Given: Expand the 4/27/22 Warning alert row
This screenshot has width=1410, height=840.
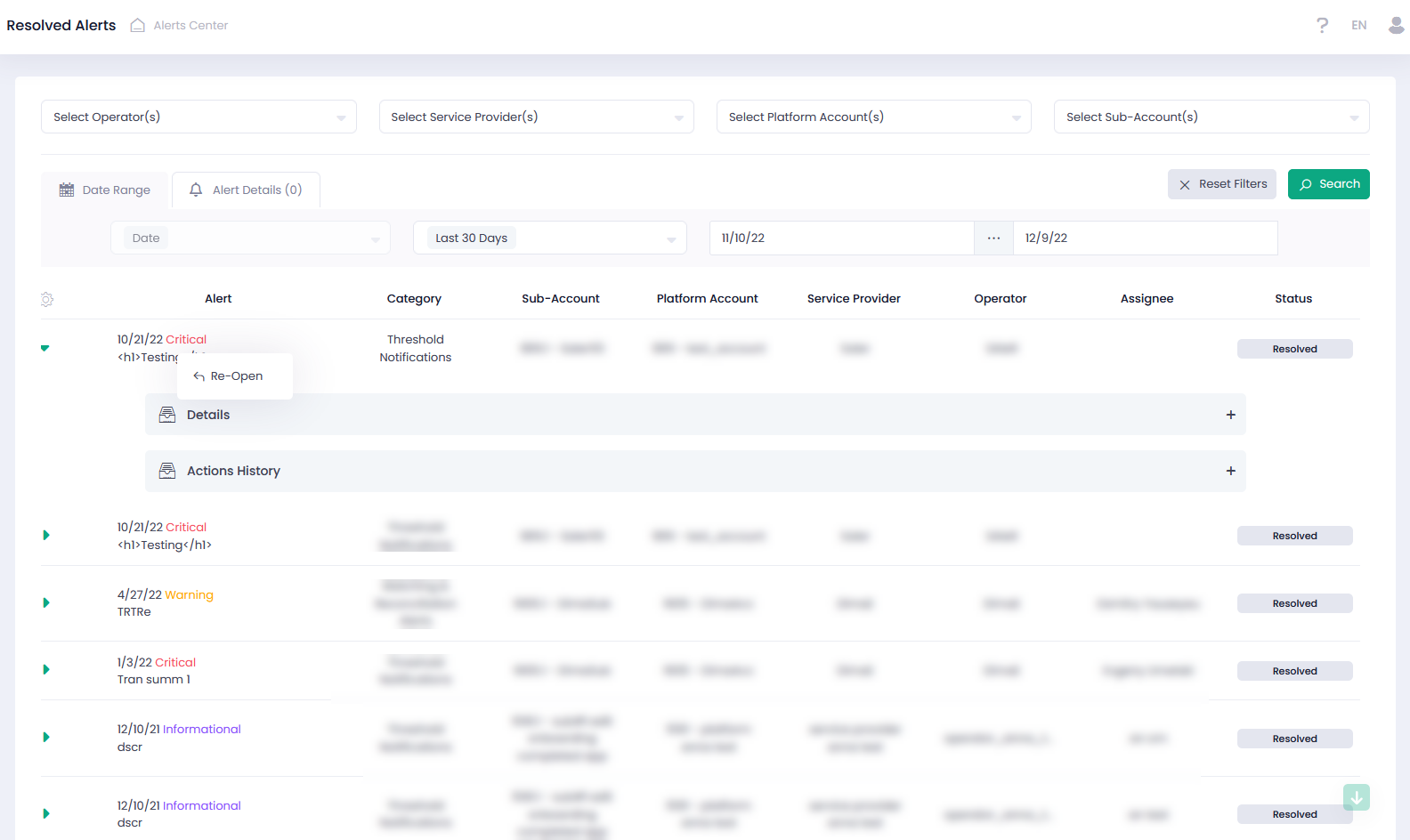Looking at the screenshot, I should 46,603.
